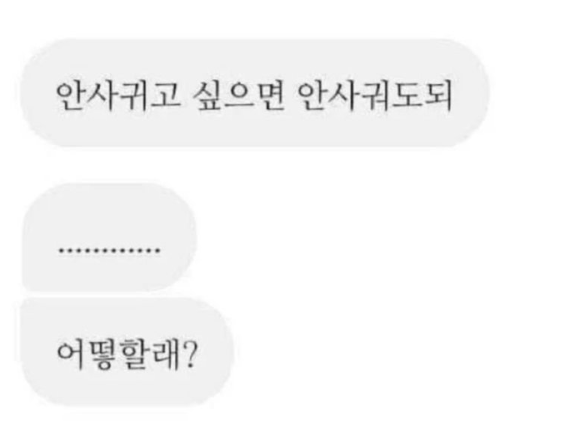588x431 pixels.
Task: Click the rounded right end of the first bubble
Action: coord(478,93)
